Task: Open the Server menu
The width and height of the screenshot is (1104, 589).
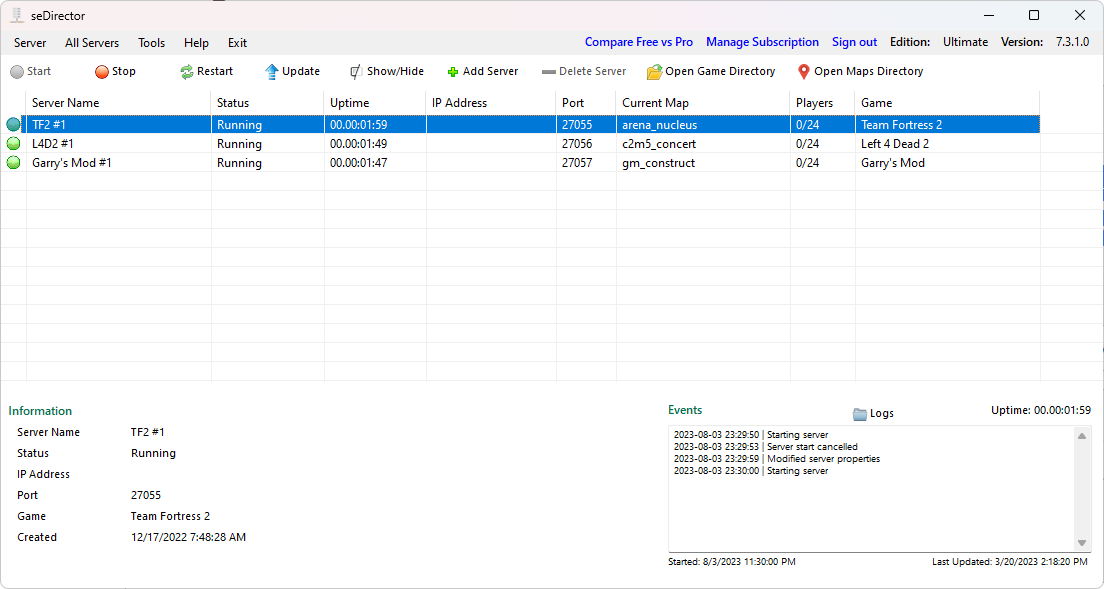Action: (30, 43)
